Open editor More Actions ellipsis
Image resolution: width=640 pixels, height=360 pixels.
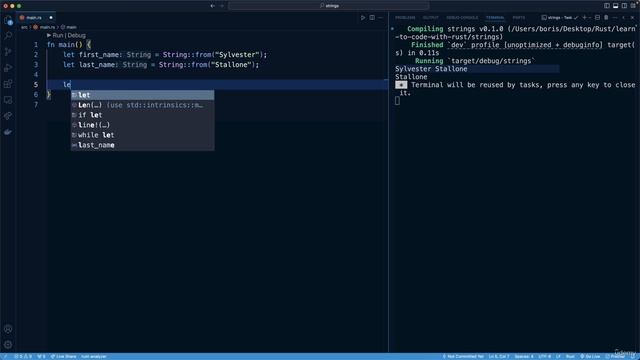(380, 18)
